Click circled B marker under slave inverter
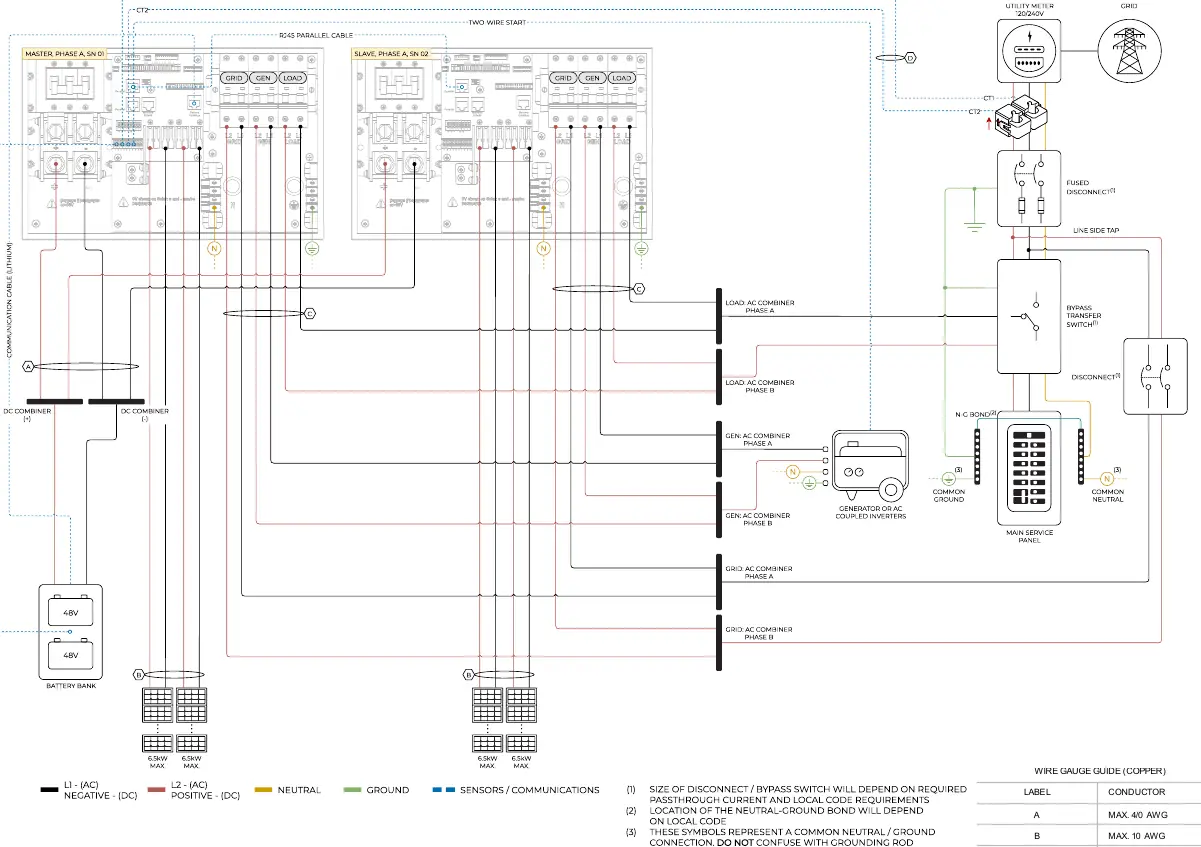Image resolution: width=1201 pixels, height=847 pixels. pos(469,674)
